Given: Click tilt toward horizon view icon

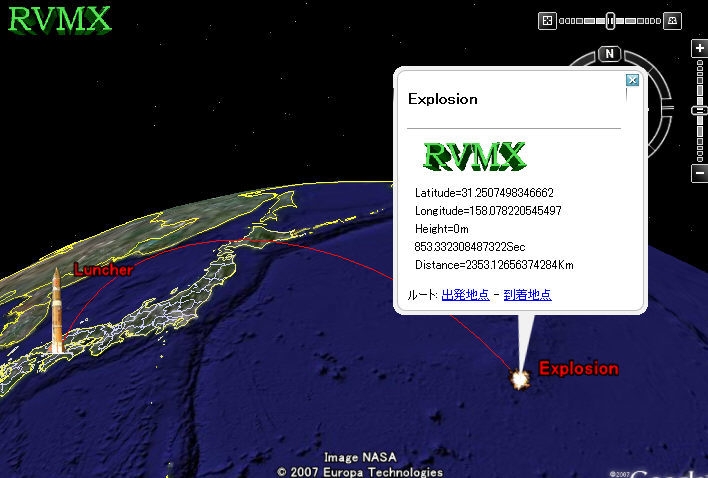Looking at the screenshot, I should 672,19.
